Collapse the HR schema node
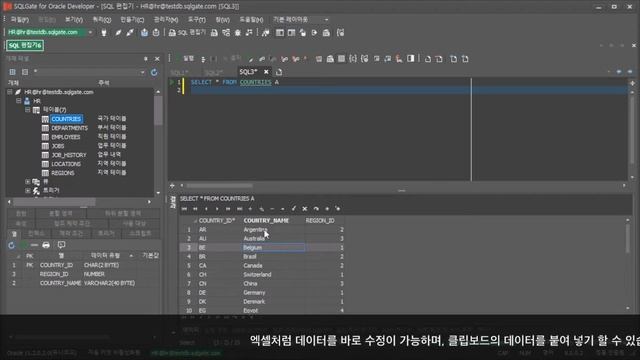The height and width of the screenshot is (360, 640). [x=18, y=101]
